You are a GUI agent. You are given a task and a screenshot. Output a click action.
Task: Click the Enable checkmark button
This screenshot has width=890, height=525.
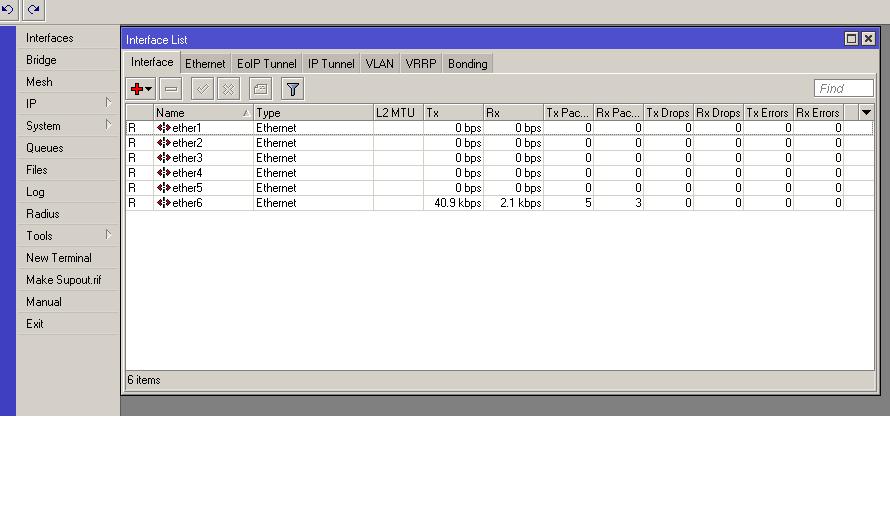[x=202, y=89]
